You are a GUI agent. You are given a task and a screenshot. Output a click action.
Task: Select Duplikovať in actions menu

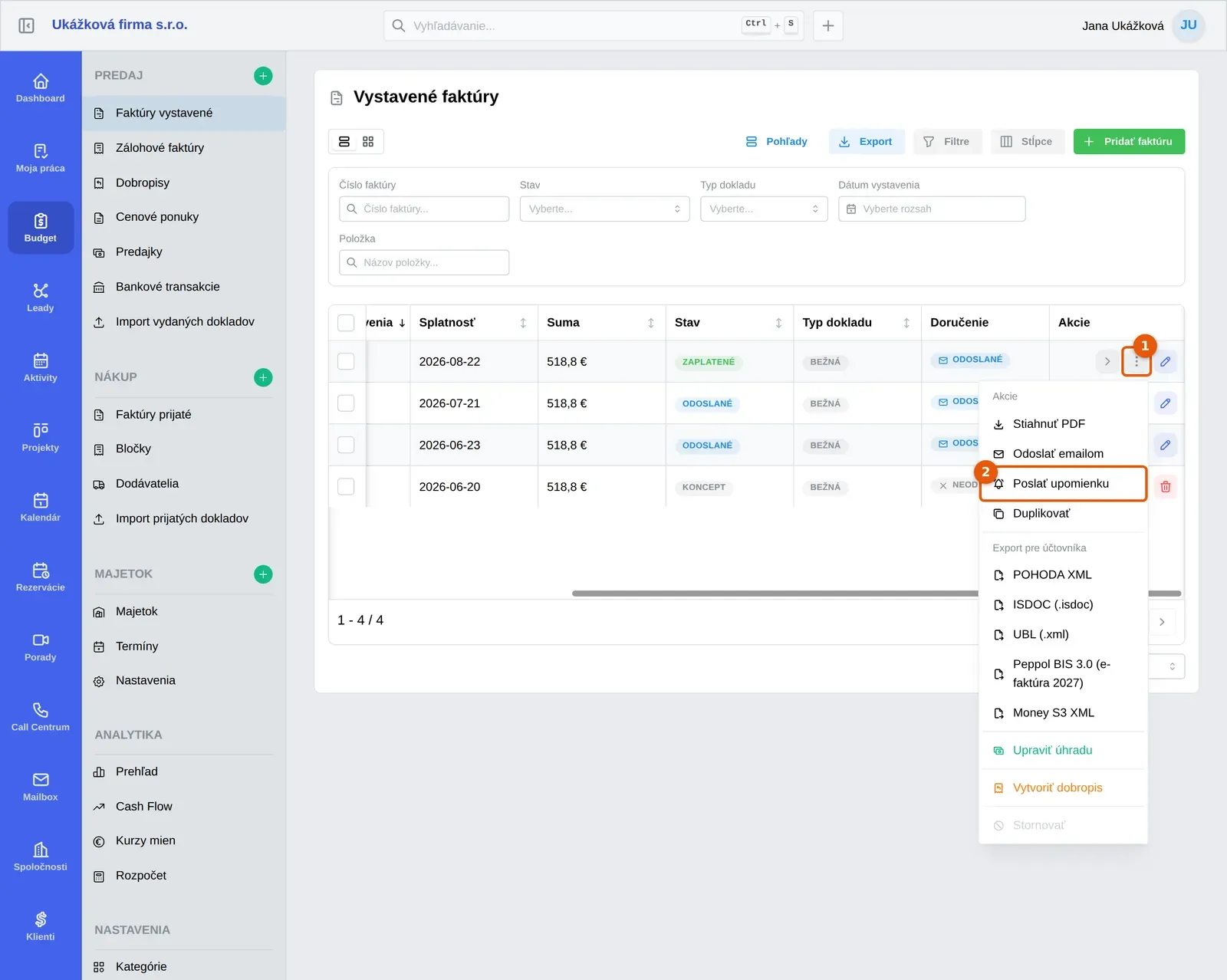[1063, 514]
